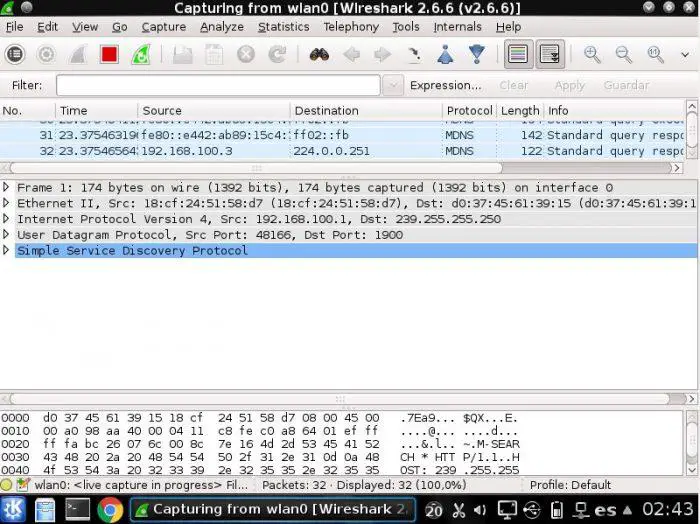Screen dimensions: 700x524
Task: Toggle packet list colorize button
Action: 518,54
